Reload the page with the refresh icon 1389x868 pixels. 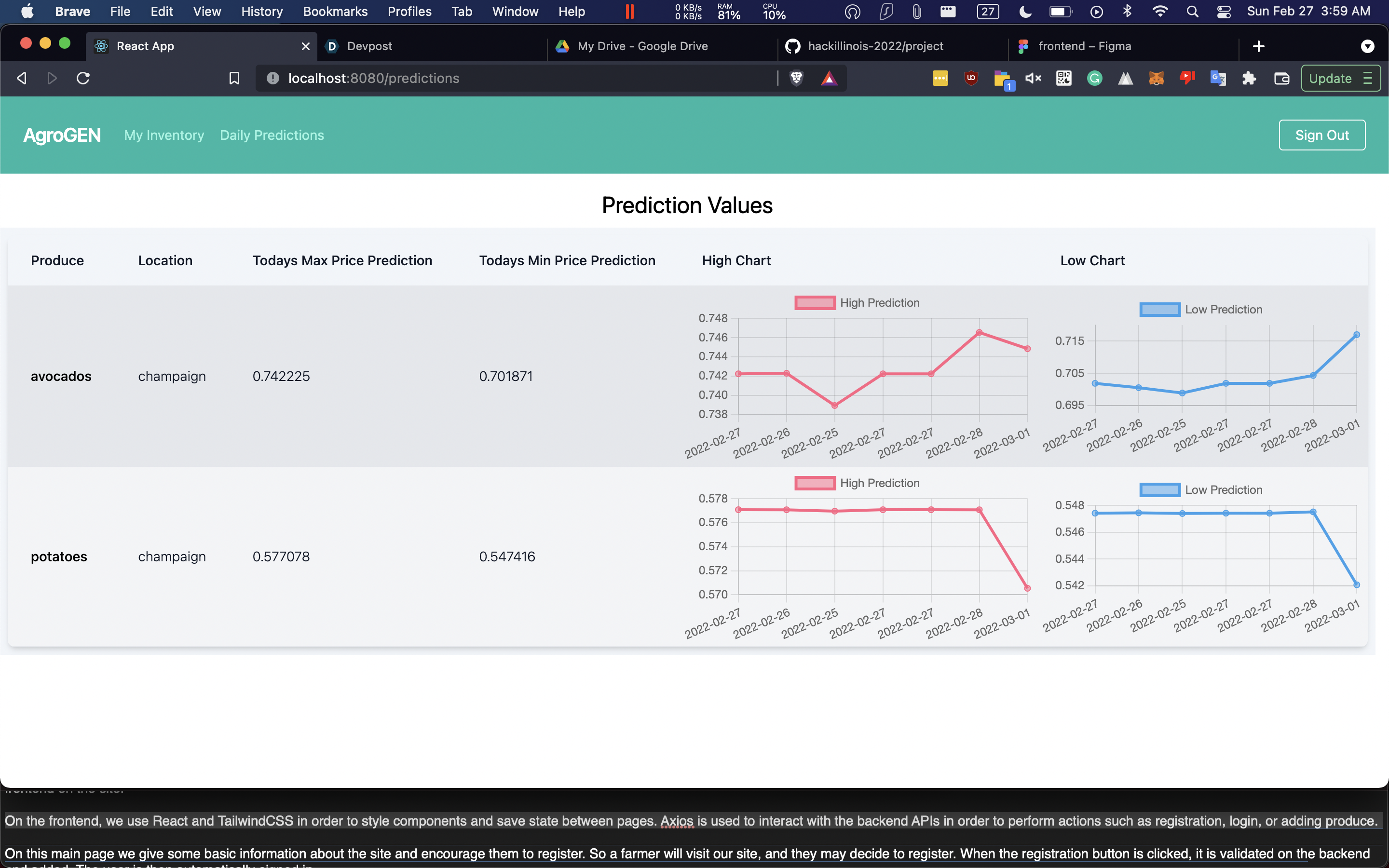pos(83,78)
